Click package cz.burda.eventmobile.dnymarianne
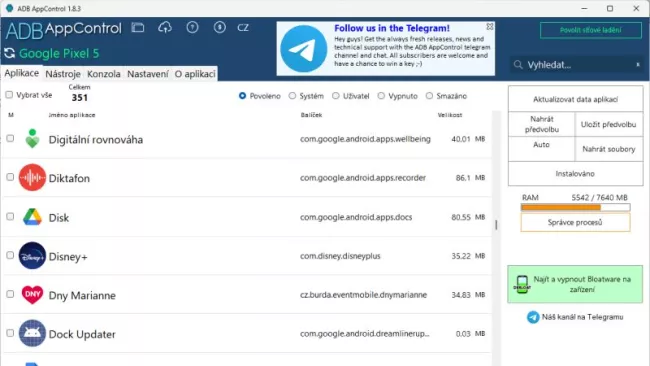Screen dimensions: 650x366 363,295
